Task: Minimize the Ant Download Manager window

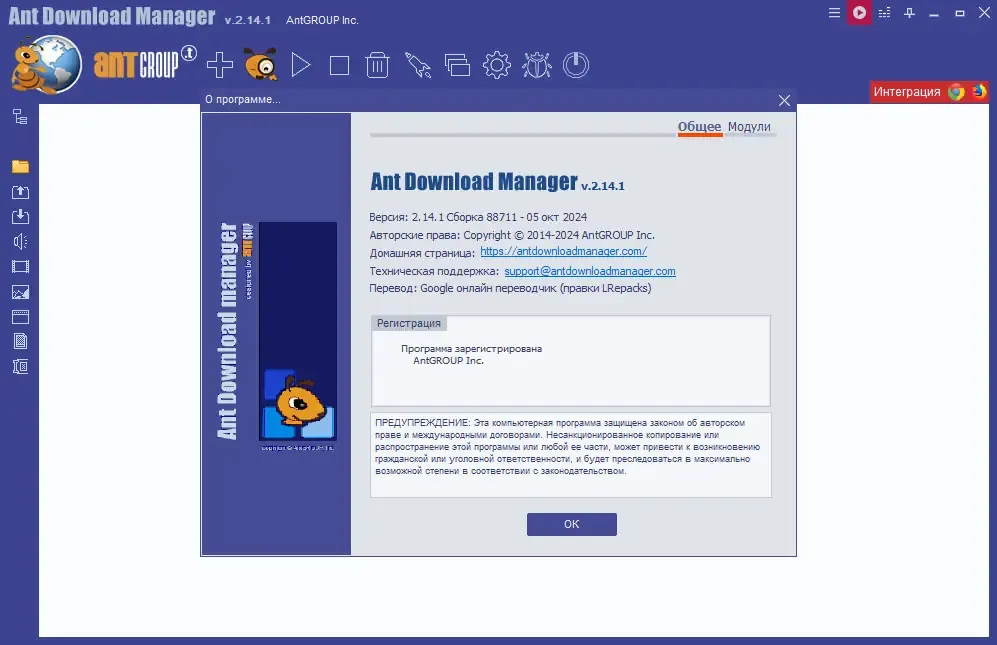Action: point(934,13)
